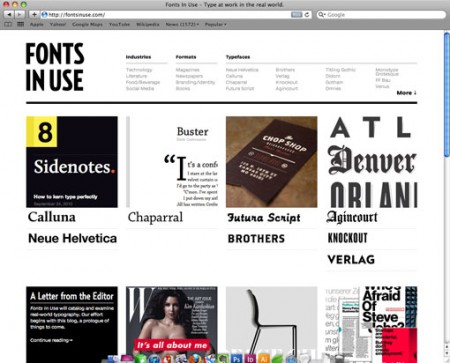This screenshot has width=450, height=363.
Task: Click the Agincourt typeface label
Action: pos(352,217)
